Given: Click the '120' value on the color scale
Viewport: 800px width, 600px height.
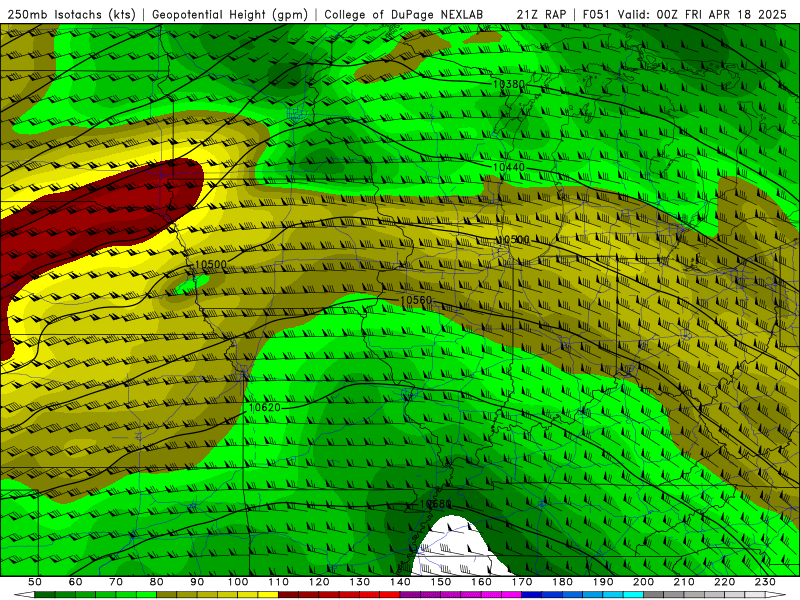Looking at the screenshot, I should pyautogui.click(x=319, y=582).
